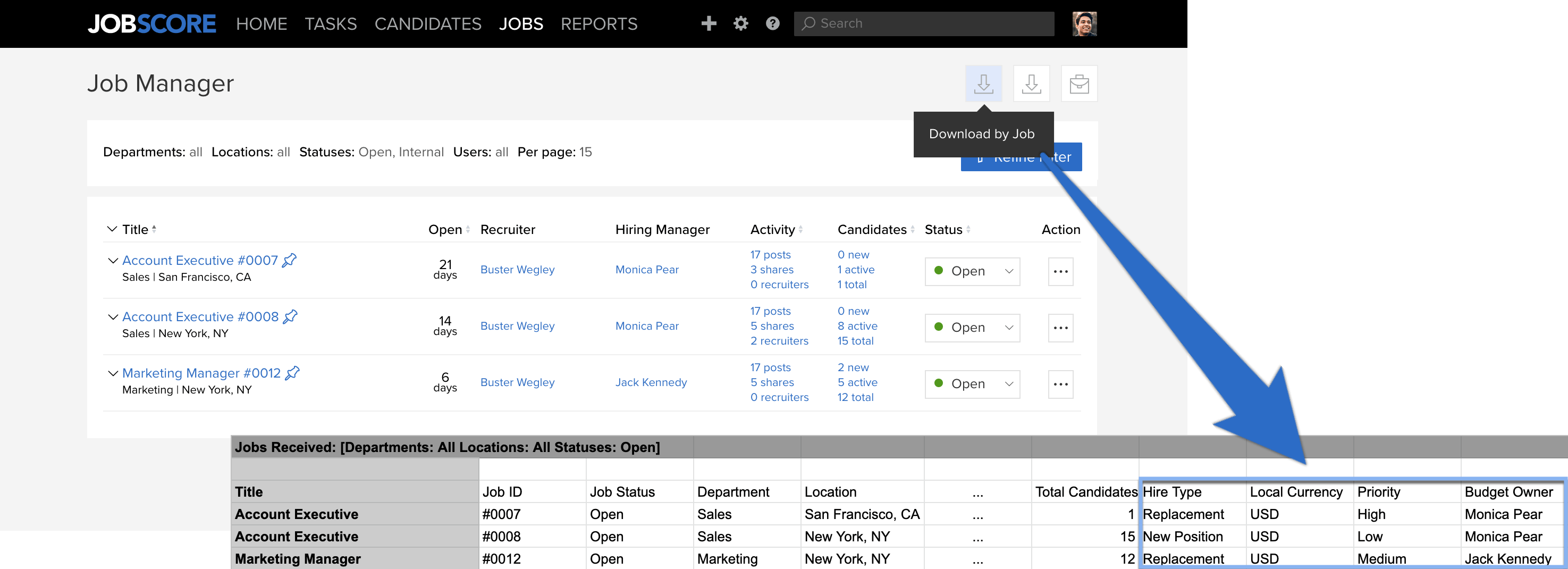Viewport: 1568px width, 569px height.
Task: Open Status dropdown for Marketing Manager #0012
Action: [x=972, y=384]
